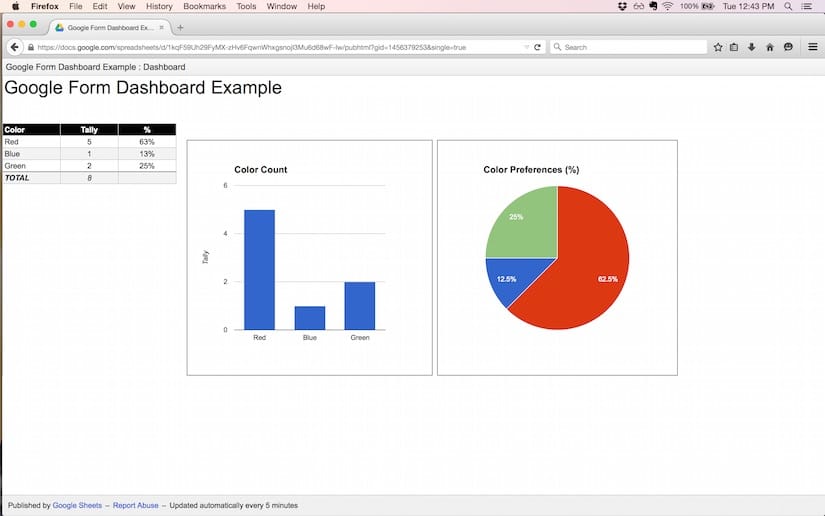This screenshot has height=516, width=825.
Task: Click the Color Preferences (%) chart title
Action: [531, 170]
